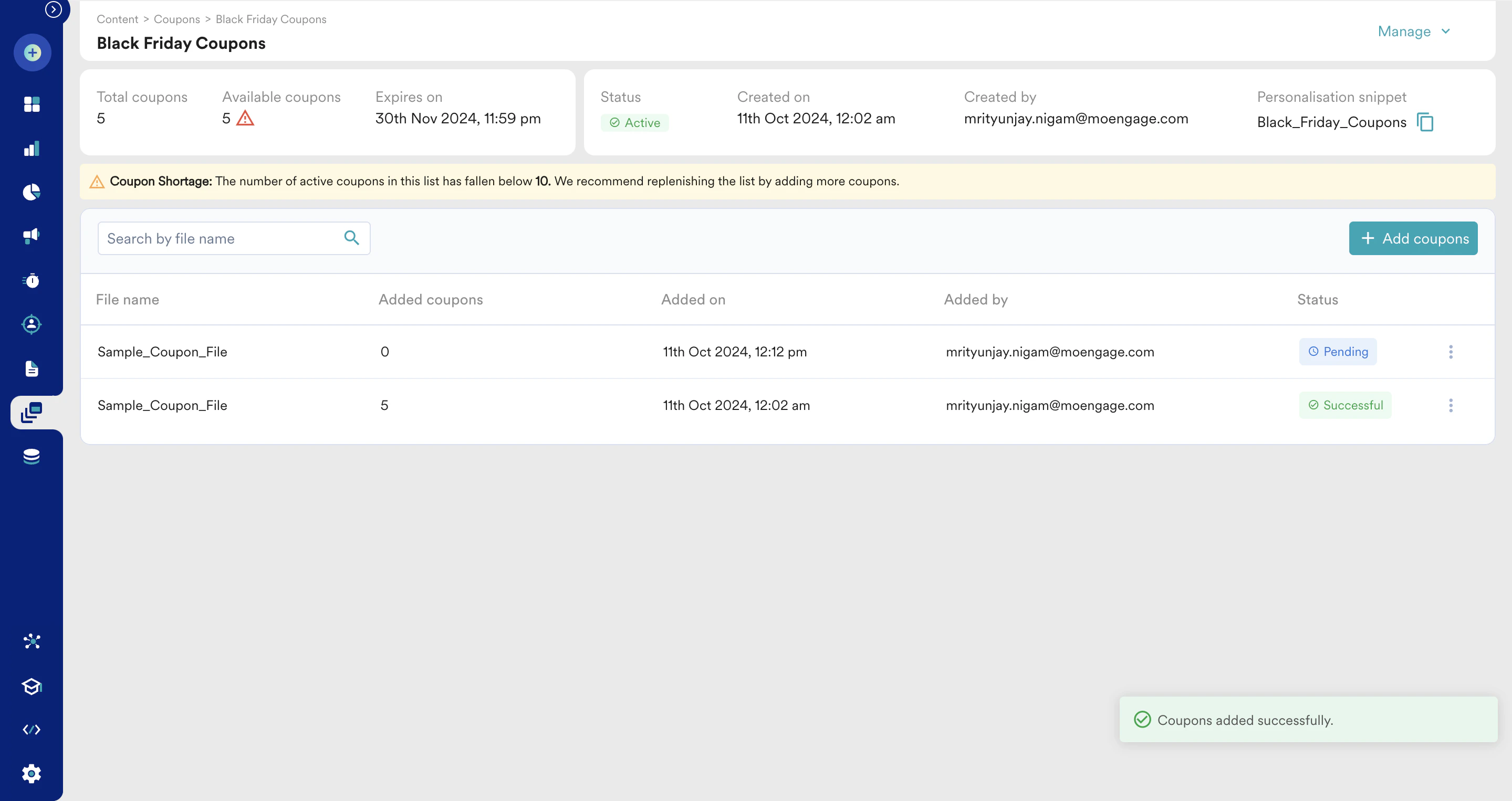Expand the sidebar with the arrow toggle
1512x801 pixels.
pyautogui.click(x=54, y=9)
